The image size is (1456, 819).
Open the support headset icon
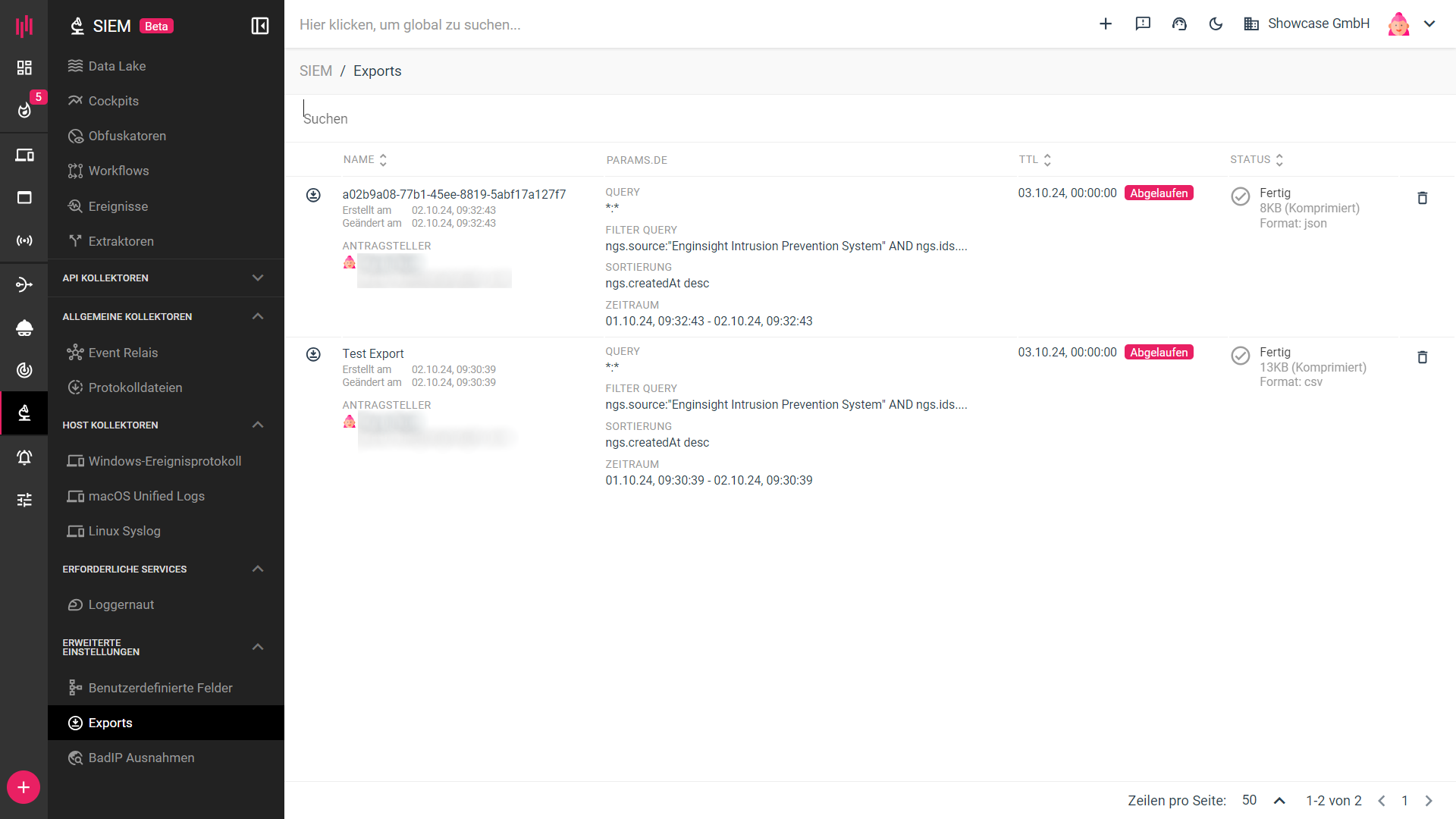tap(1179, 24)
